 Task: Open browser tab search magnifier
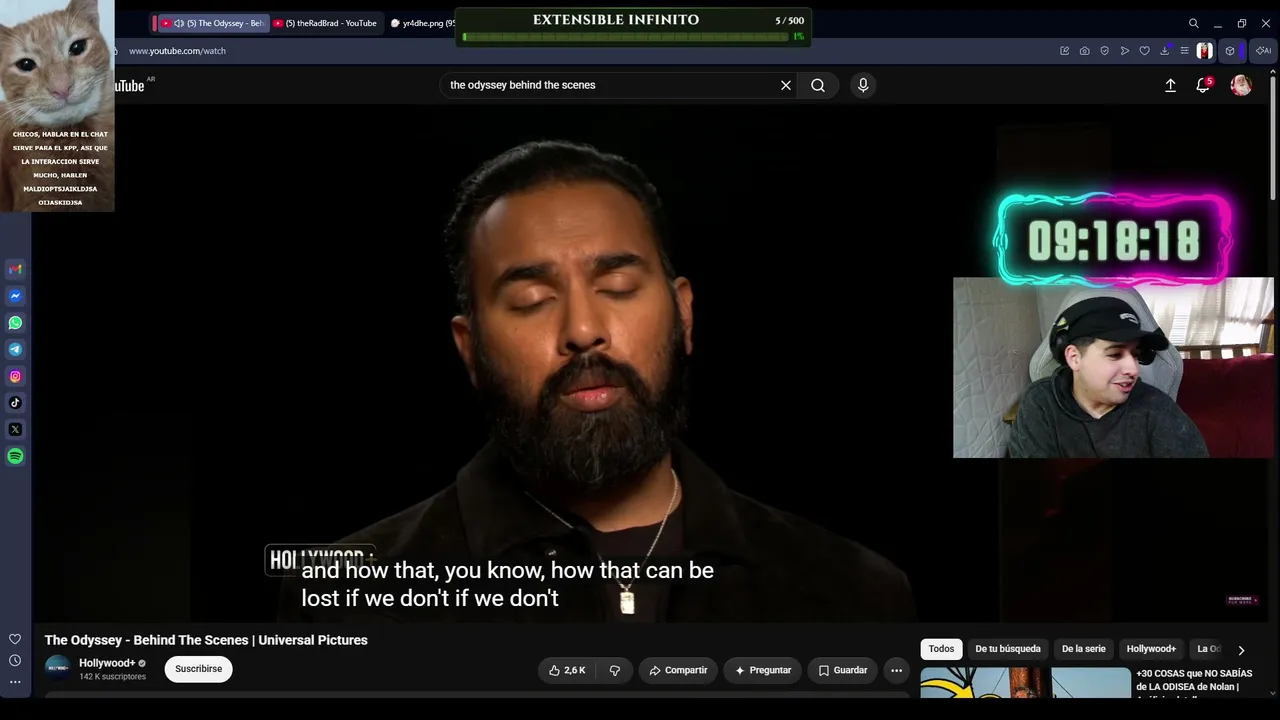click(1193, 23)
